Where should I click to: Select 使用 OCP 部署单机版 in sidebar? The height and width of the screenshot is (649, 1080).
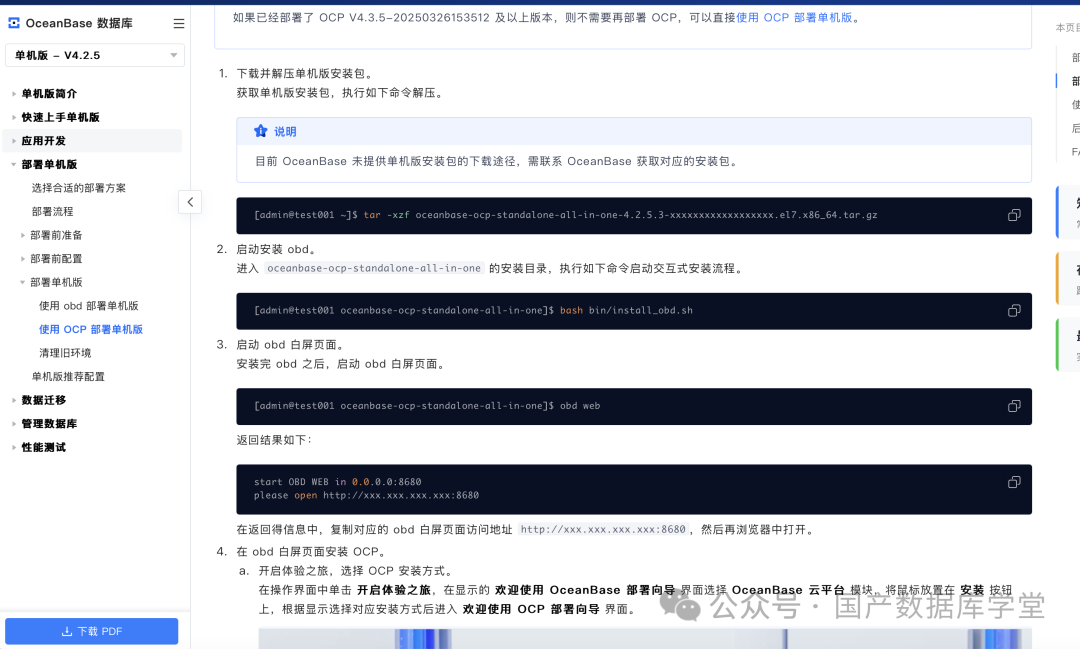(x=91, y=329)
